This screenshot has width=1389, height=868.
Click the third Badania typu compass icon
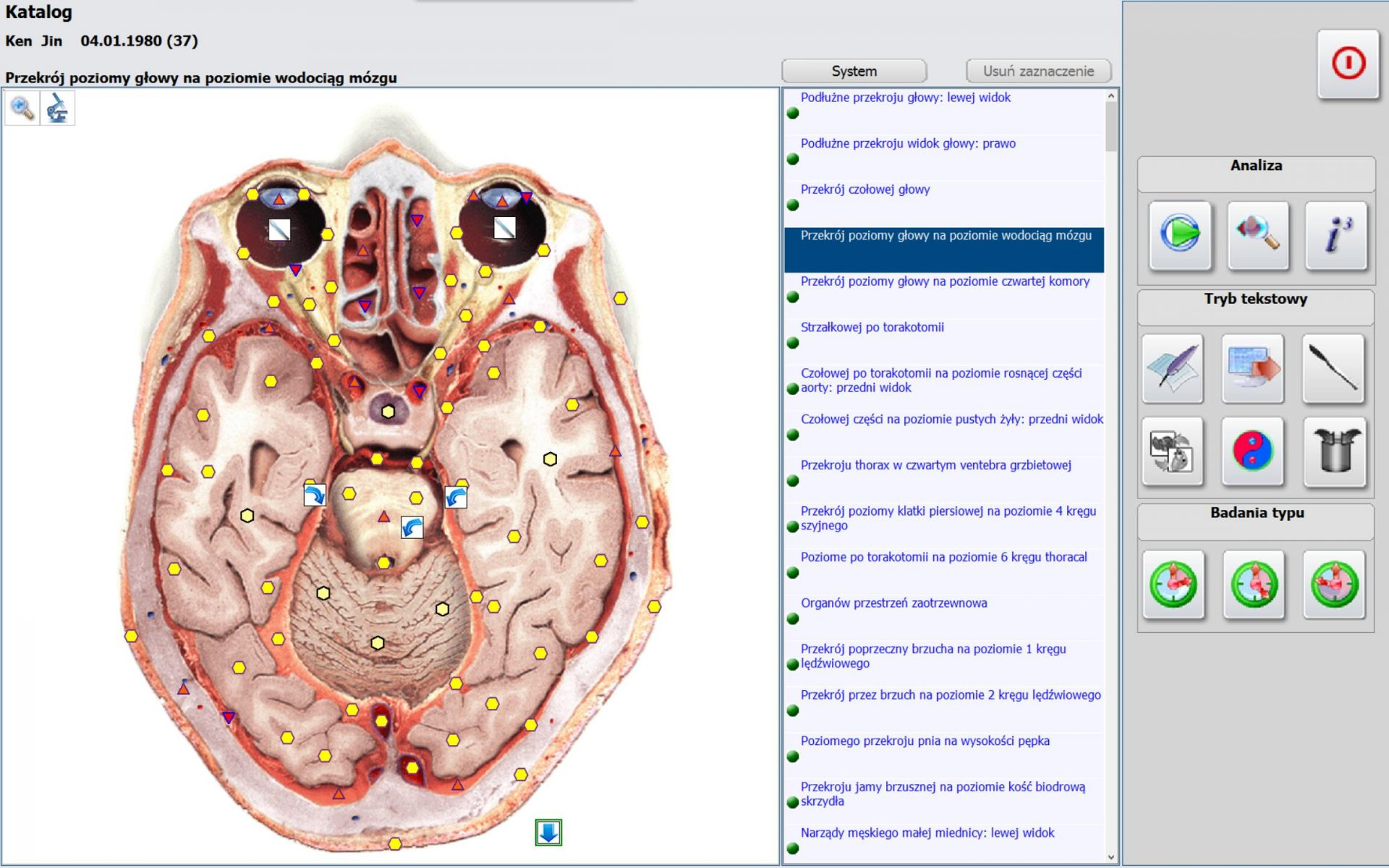(1334, 584)
